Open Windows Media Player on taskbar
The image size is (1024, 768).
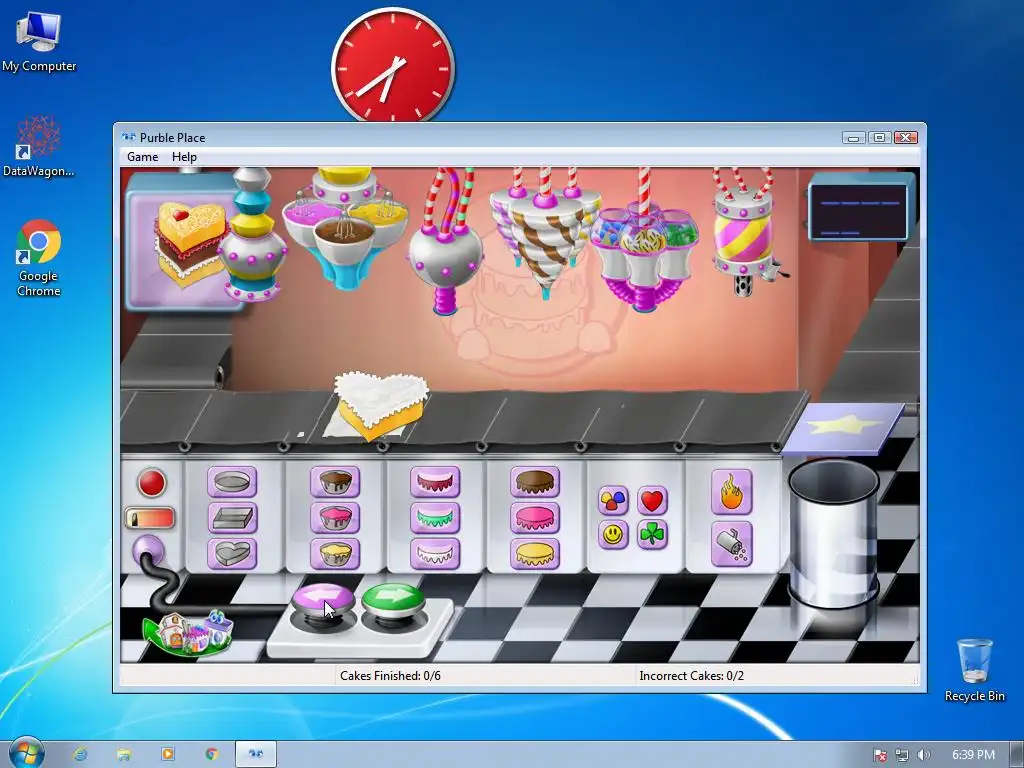click(168, 754)
